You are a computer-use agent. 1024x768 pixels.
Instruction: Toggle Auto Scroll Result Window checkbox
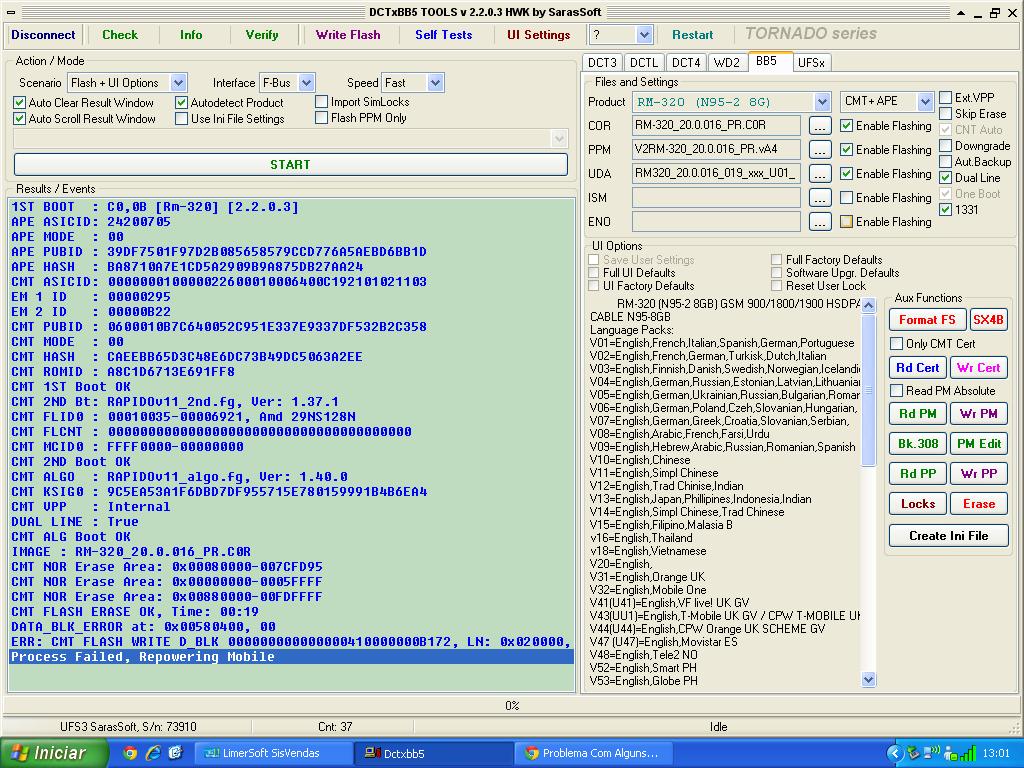click(20, 119)
